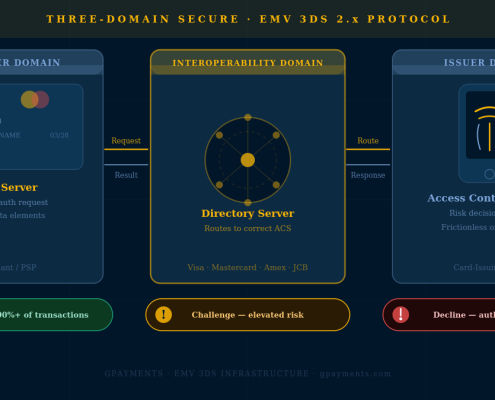Image resolution: width=495 pixels, height=400 pixels.
Task: Click the card expiry date 03/28
Action: point(59,135)
